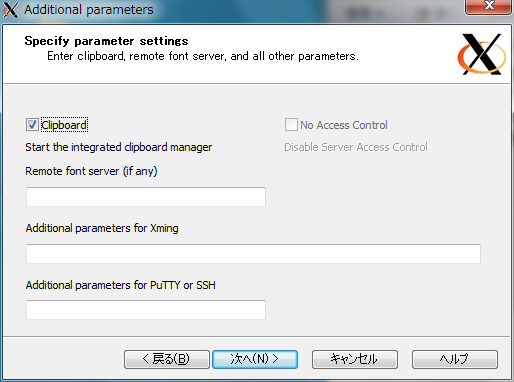The image size is (514, 382).
Task: Close the Additional parameters dialog
Action: coord(488,7)
